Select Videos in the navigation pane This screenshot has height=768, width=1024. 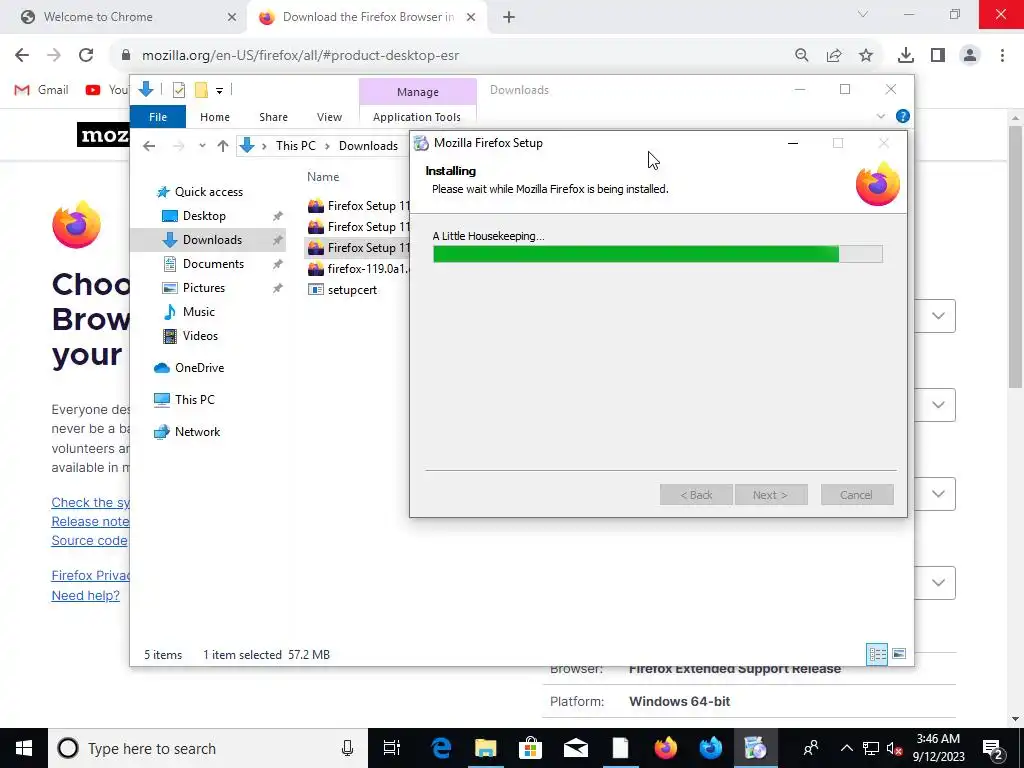200,336
